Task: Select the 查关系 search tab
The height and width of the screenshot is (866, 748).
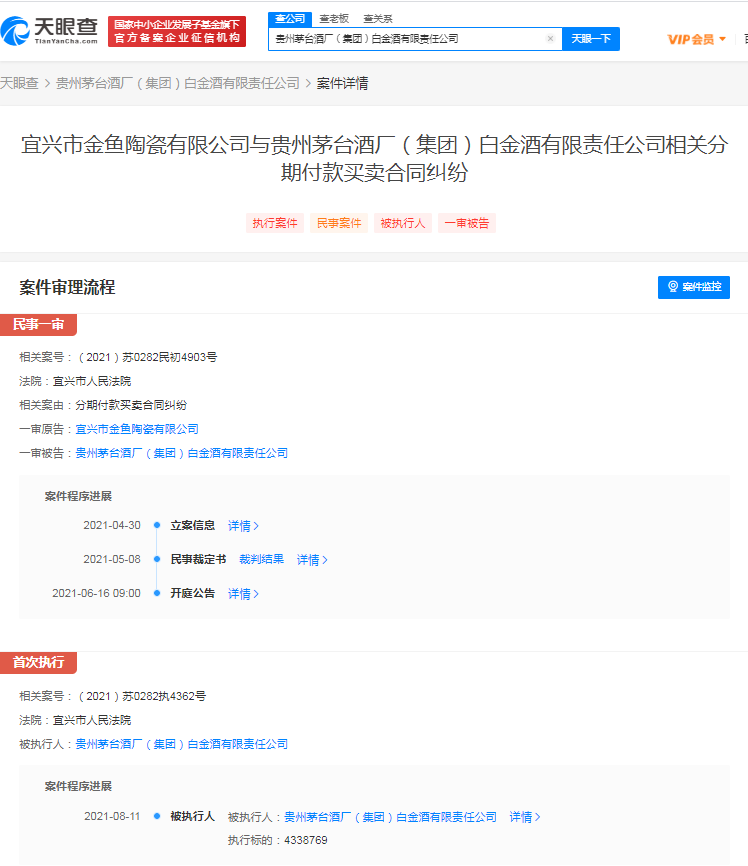Action: click(x=378, y=19)
